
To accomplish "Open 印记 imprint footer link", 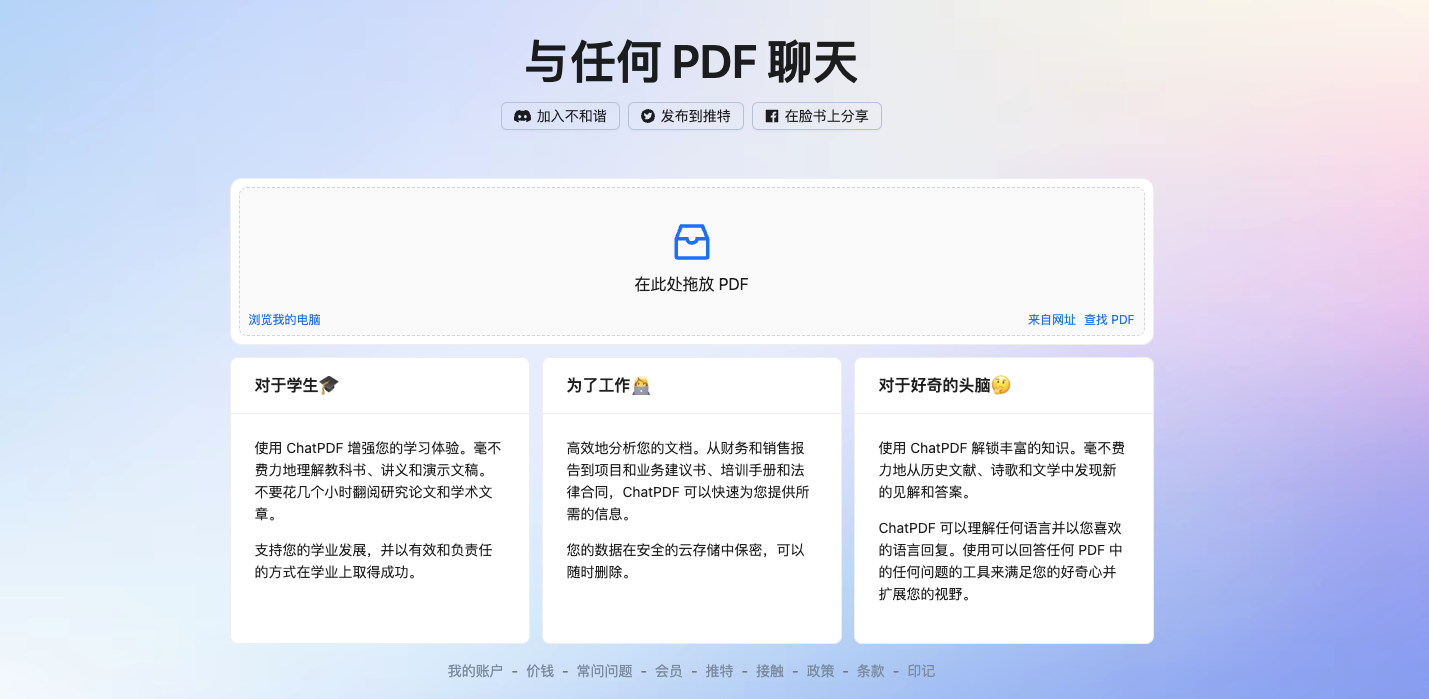I will tap(922, 671).
